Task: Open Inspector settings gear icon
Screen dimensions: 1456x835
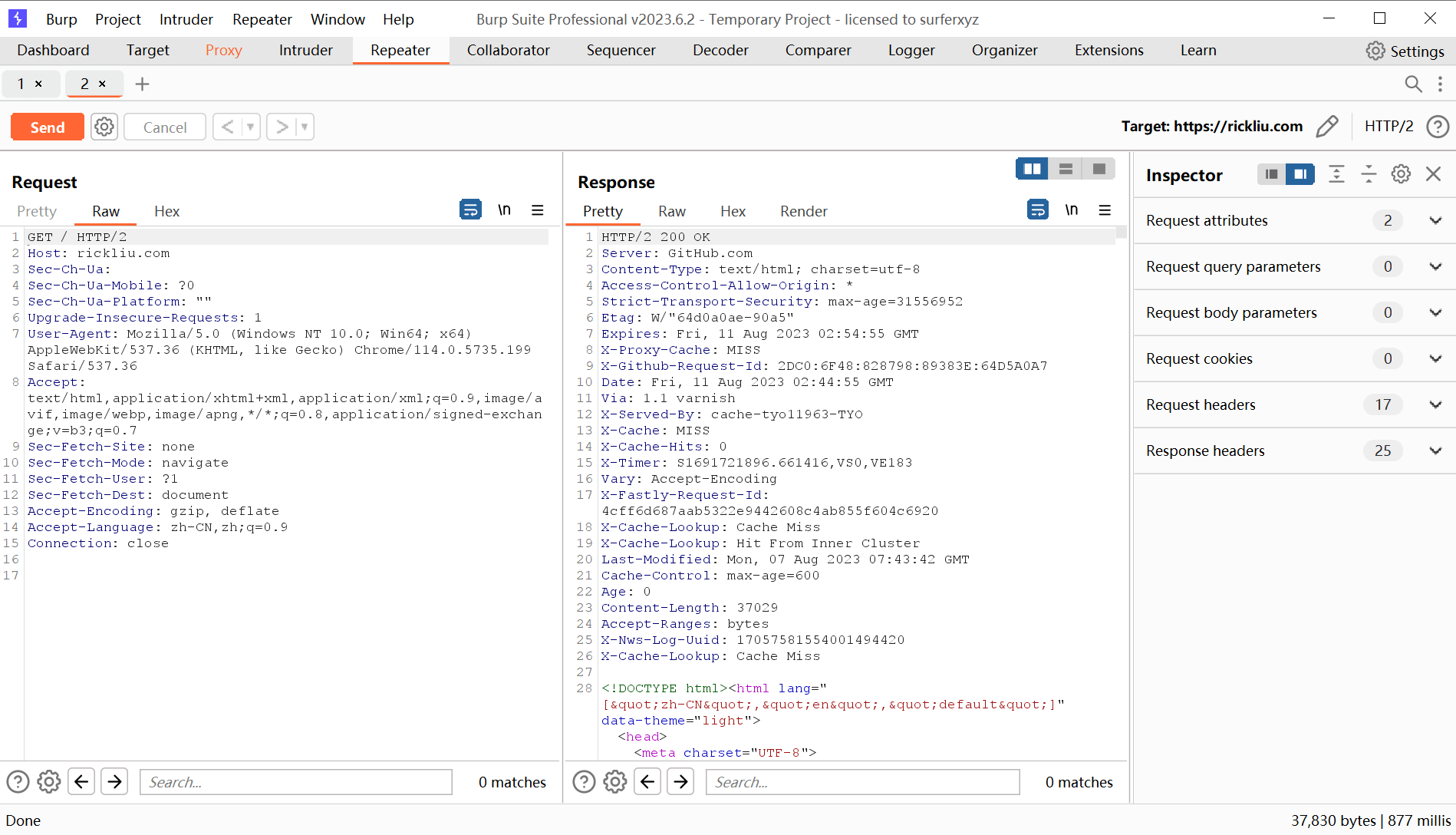Action: 1401,175
